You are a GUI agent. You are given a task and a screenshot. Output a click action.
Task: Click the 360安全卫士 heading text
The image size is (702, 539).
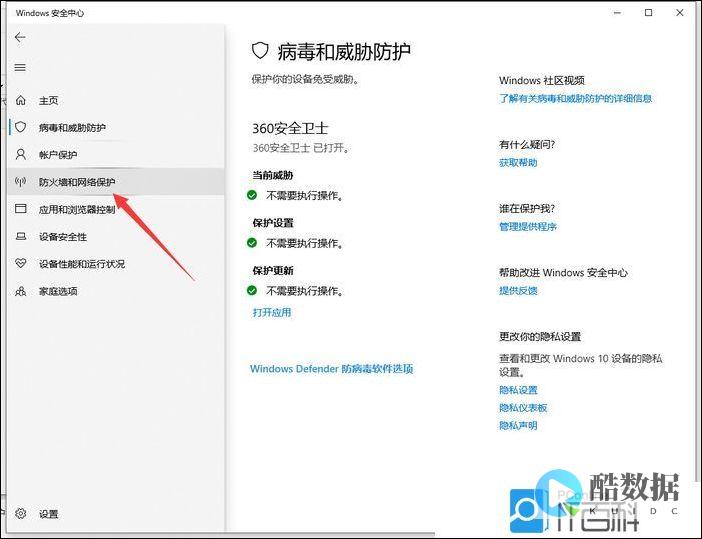point(290,128)
